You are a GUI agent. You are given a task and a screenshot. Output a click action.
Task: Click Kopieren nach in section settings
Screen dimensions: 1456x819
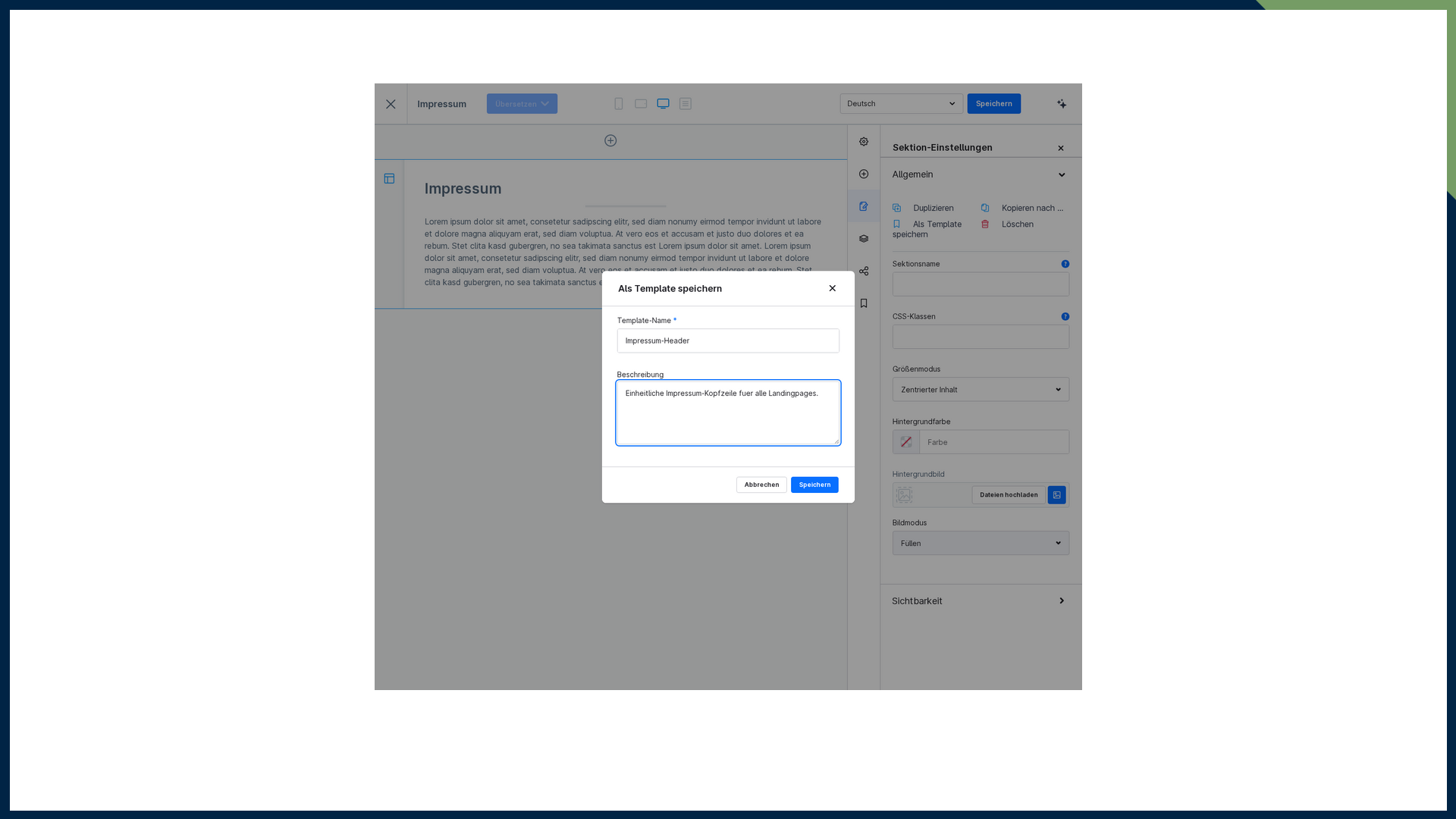click(1023, 208)
